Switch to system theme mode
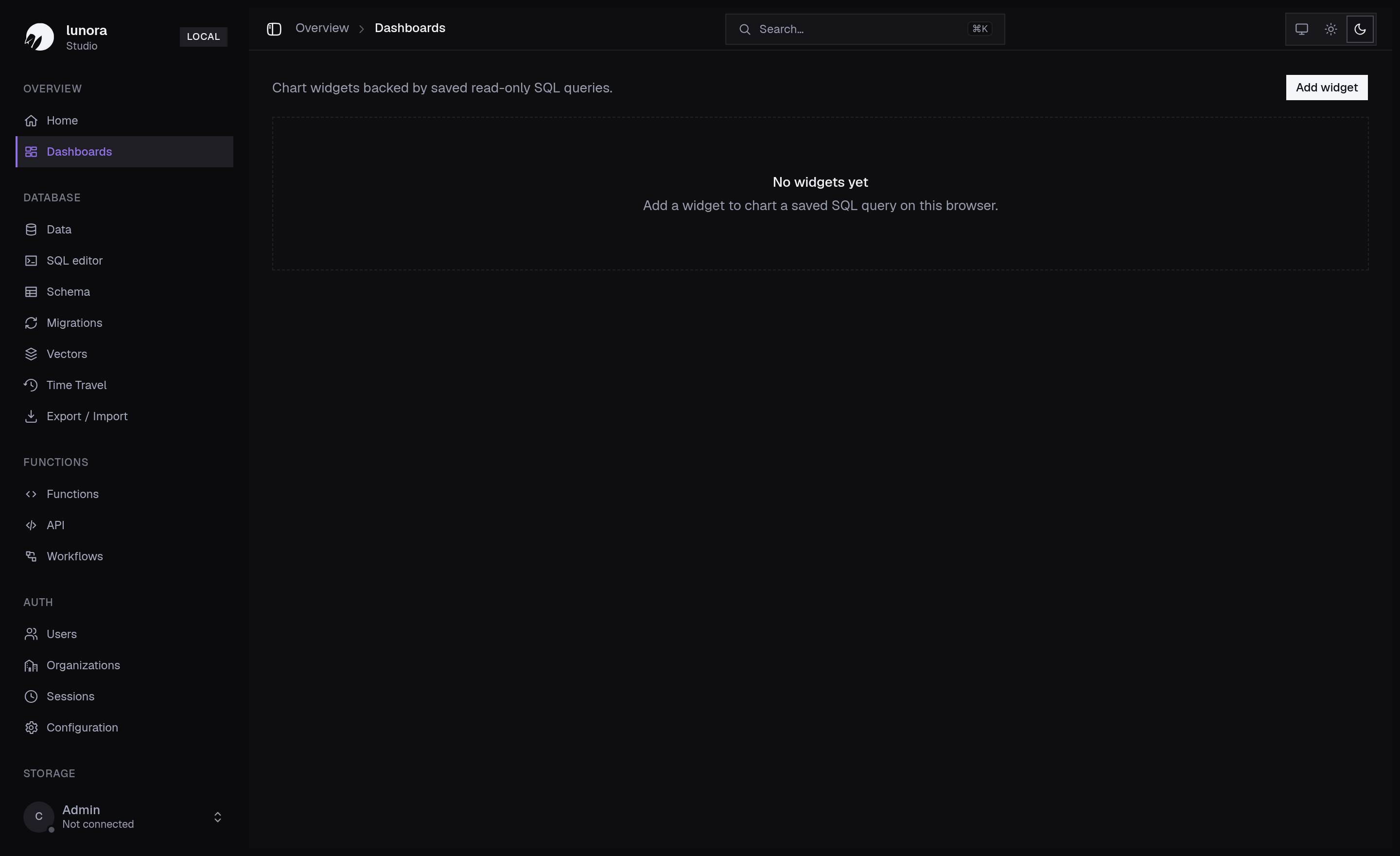Screen dimensions: 1400x856 [x=1302, y=29]
